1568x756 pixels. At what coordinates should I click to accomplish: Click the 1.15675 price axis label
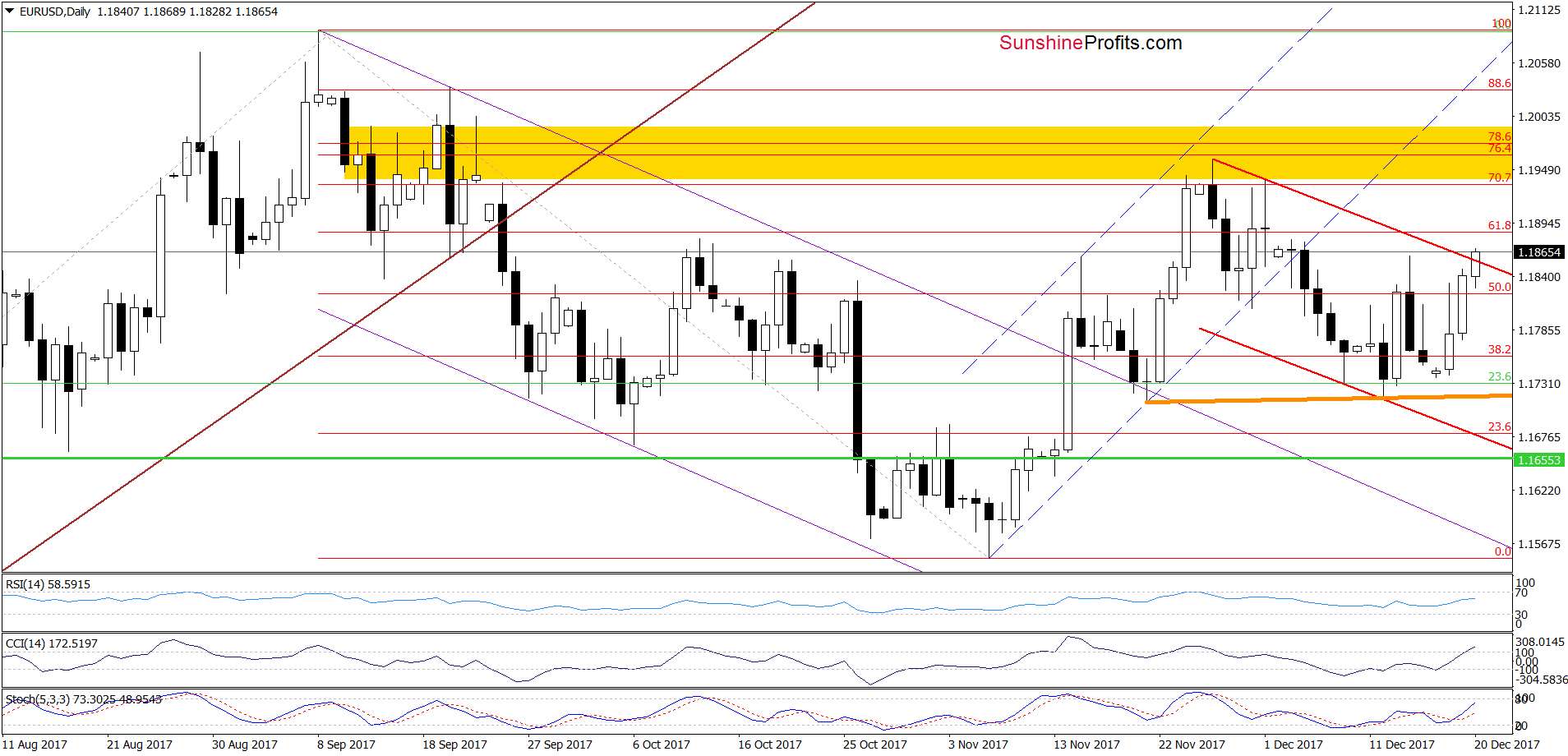(1539, 544)
